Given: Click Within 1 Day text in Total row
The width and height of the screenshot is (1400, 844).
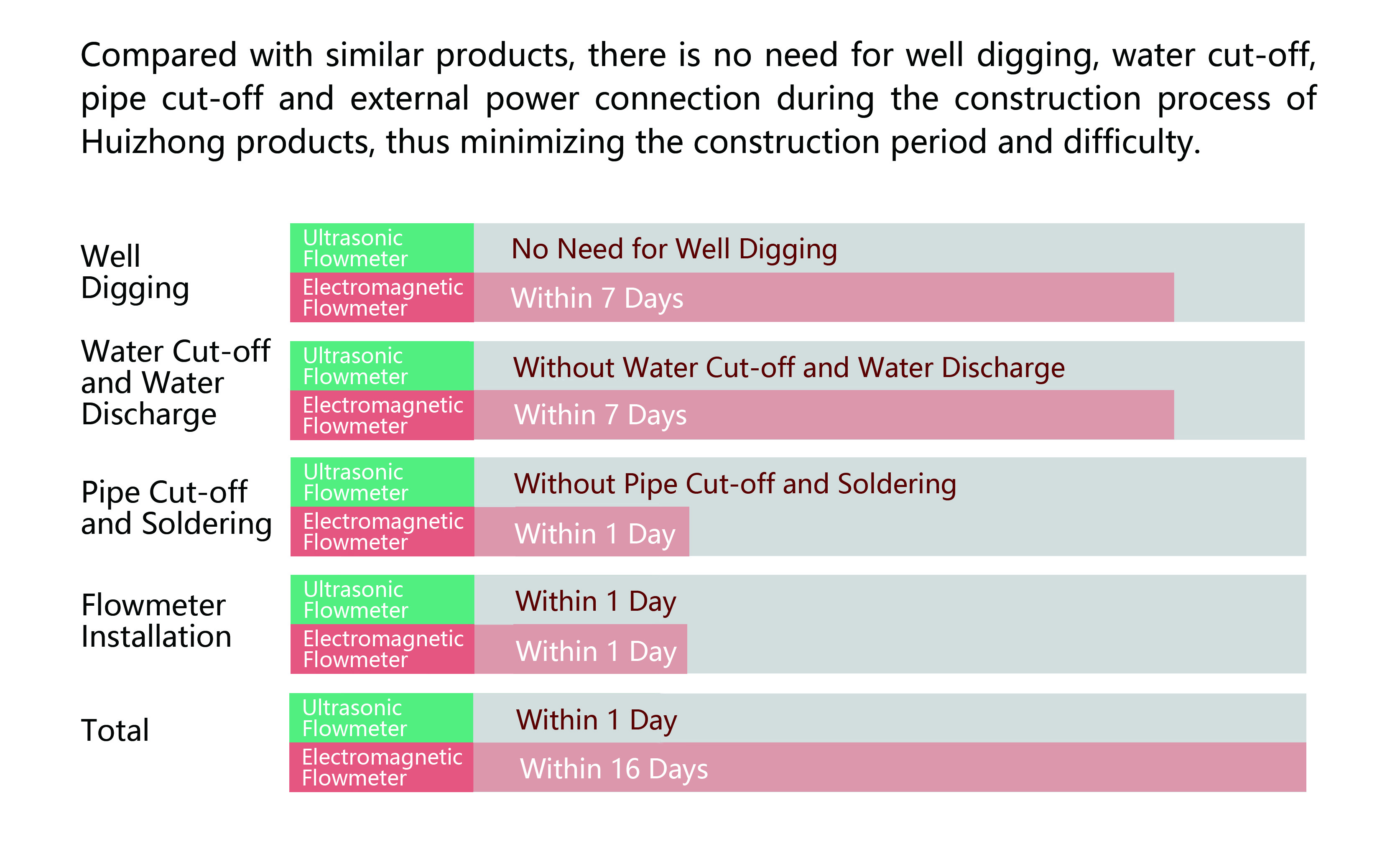Looking at the screenshot, I should pos(596,720).
